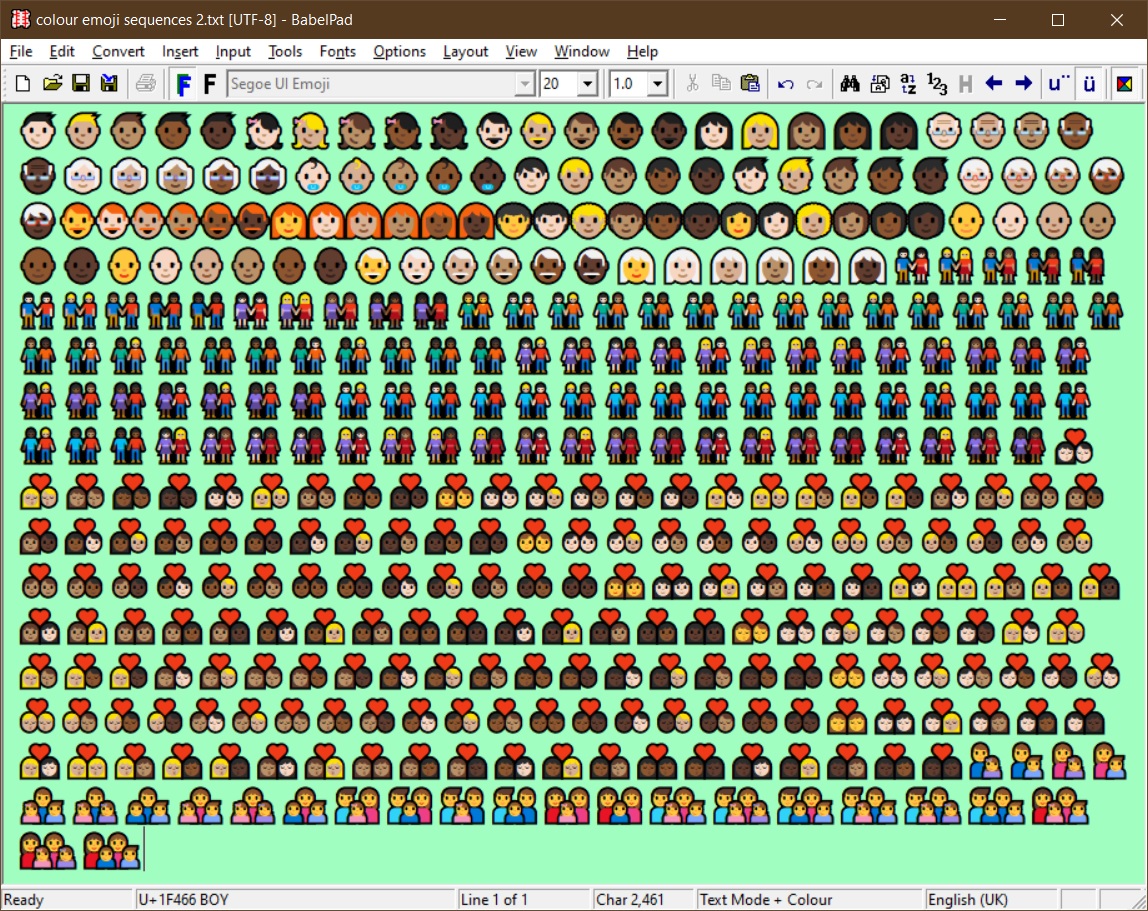This screenshot has width=1148, height=911.
Task: Open the Layout menu
Action: [x=466, y=51]
